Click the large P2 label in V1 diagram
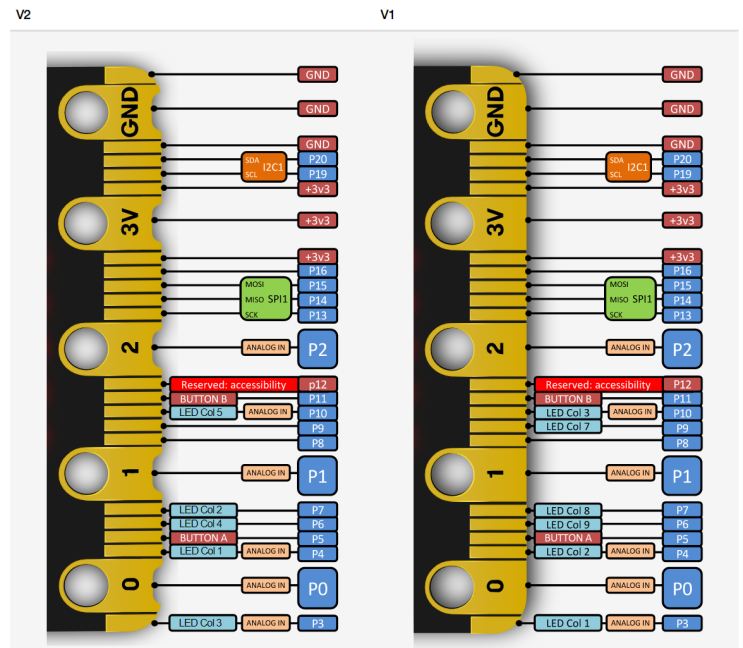Viewport: 743px width, 648px height. tap(682, 349)
